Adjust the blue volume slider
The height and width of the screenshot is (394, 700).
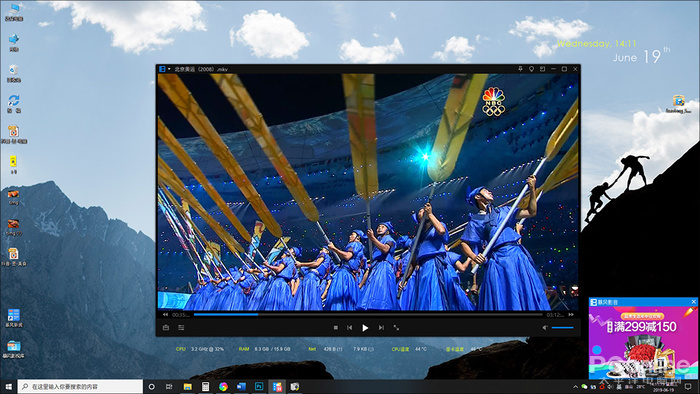pyautogui.click(x=562, y=328)
